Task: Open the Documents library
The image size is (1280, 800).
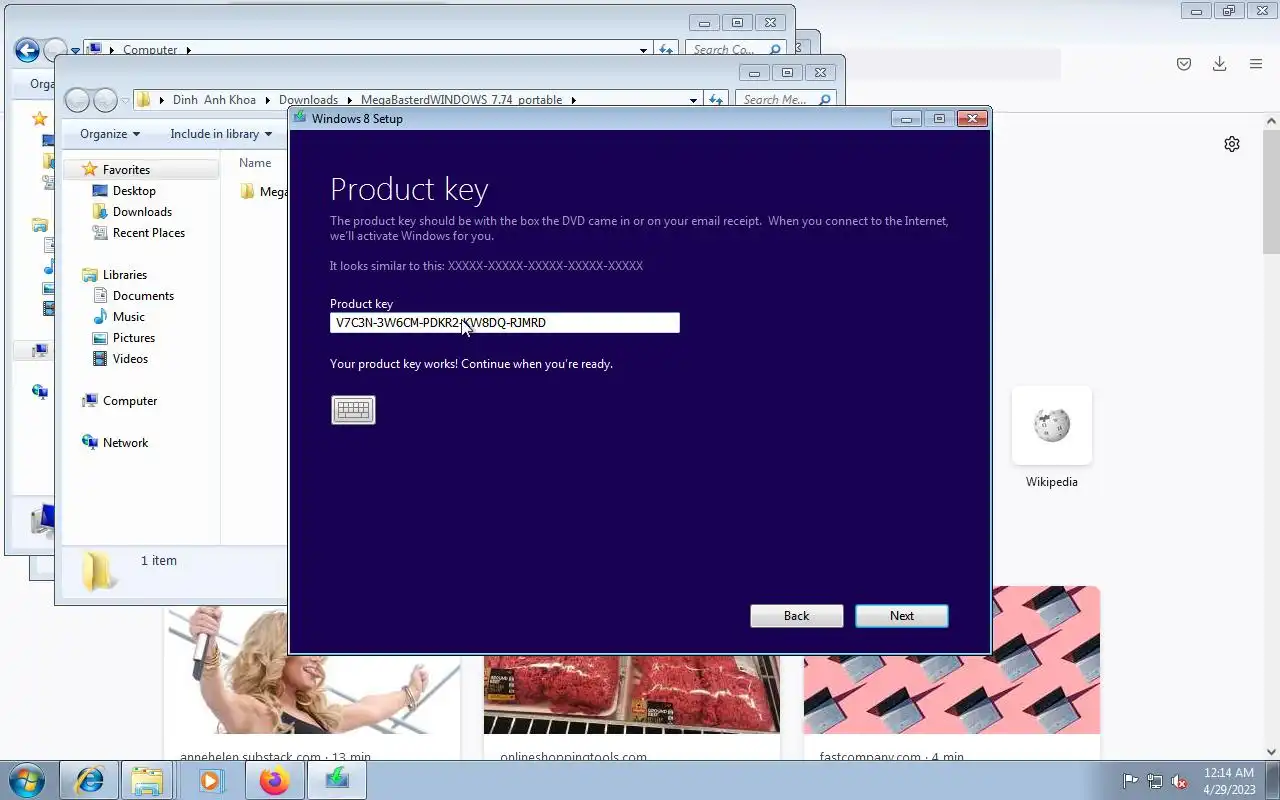Action: (143, 296)
